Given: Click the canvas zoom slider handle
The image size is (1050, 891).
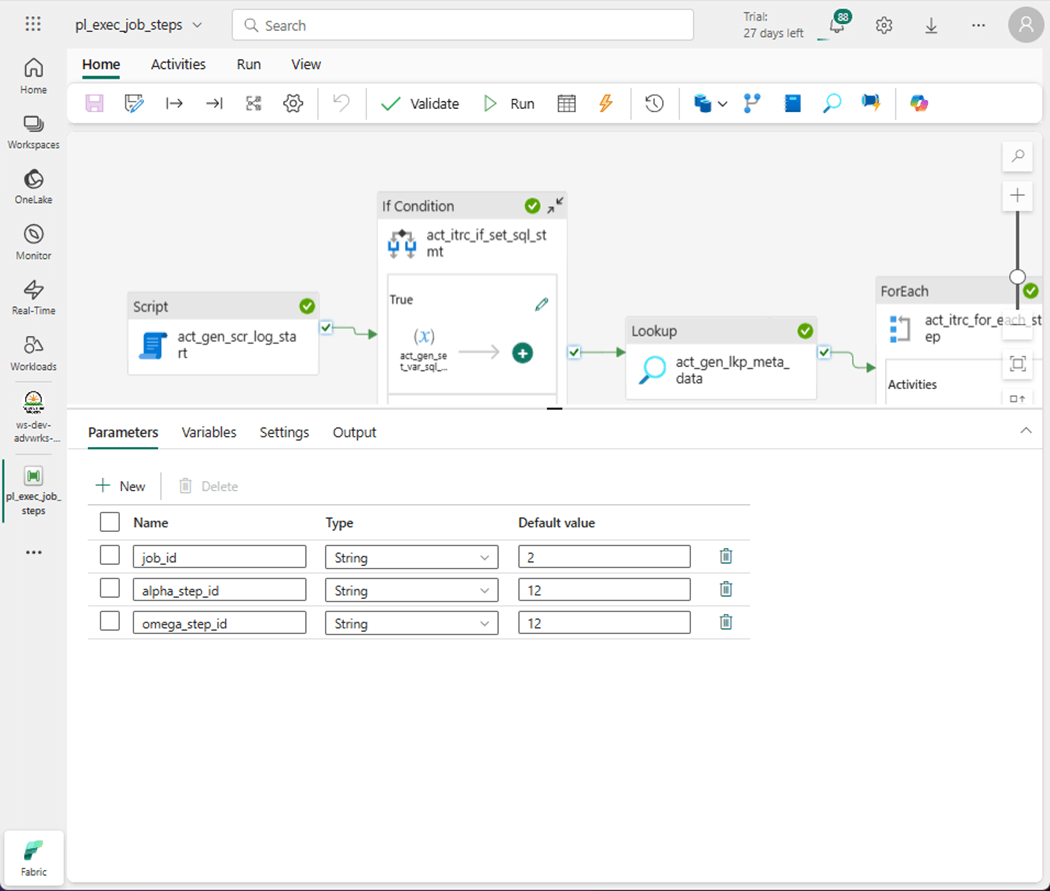Looking at the screenshot, I should tap(1017, 277).
